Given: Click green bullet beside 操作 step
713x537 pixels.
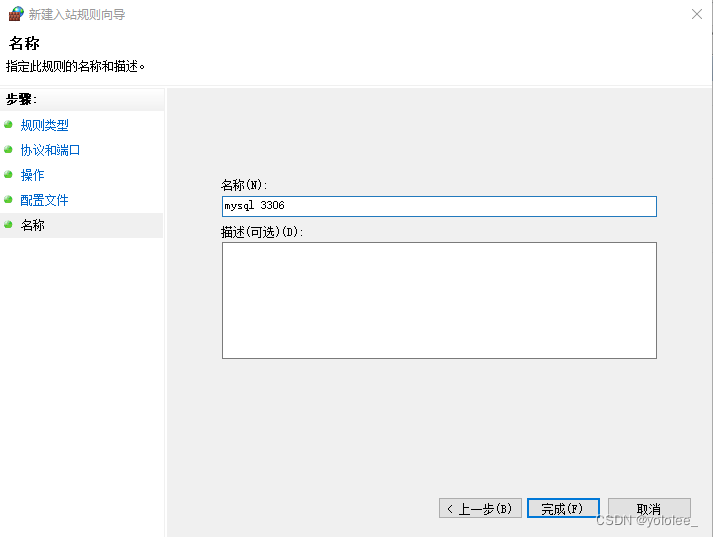Looking at the screenshot, I should [8, 175].
